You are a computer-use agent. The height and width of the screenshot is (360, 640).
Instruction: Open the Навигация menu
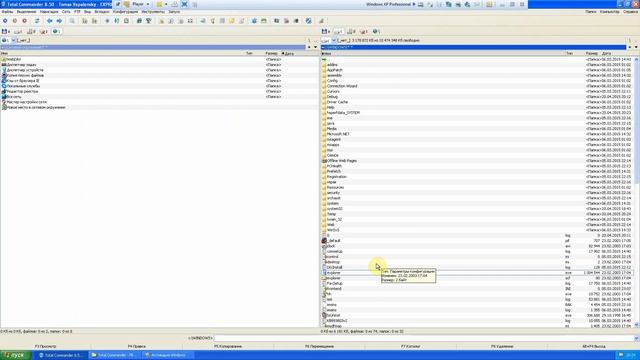(x=49, y=12)
